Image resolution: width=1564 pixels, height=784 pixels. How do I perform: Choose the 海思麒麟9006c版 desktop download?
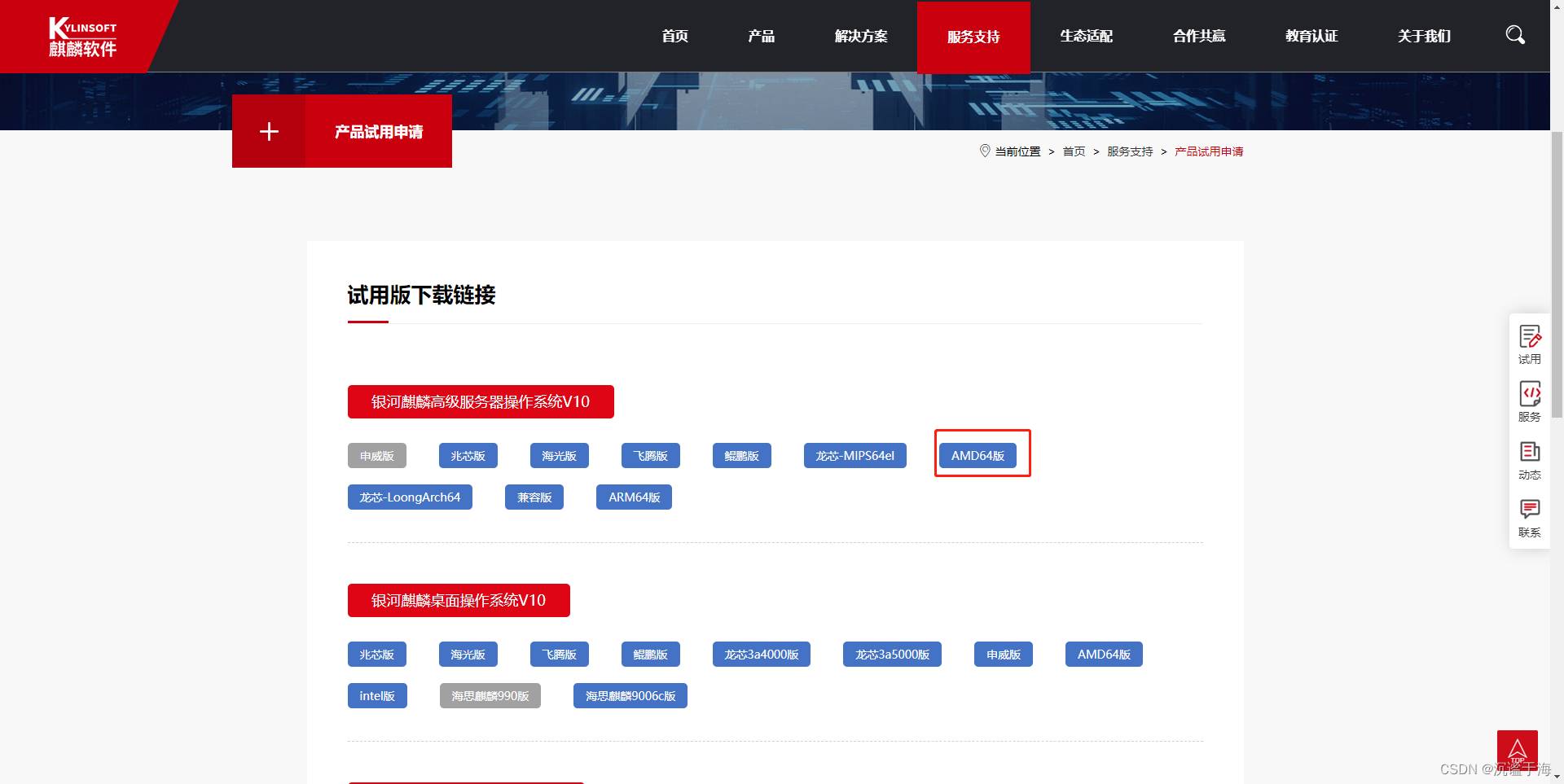(x=630, y=696)
